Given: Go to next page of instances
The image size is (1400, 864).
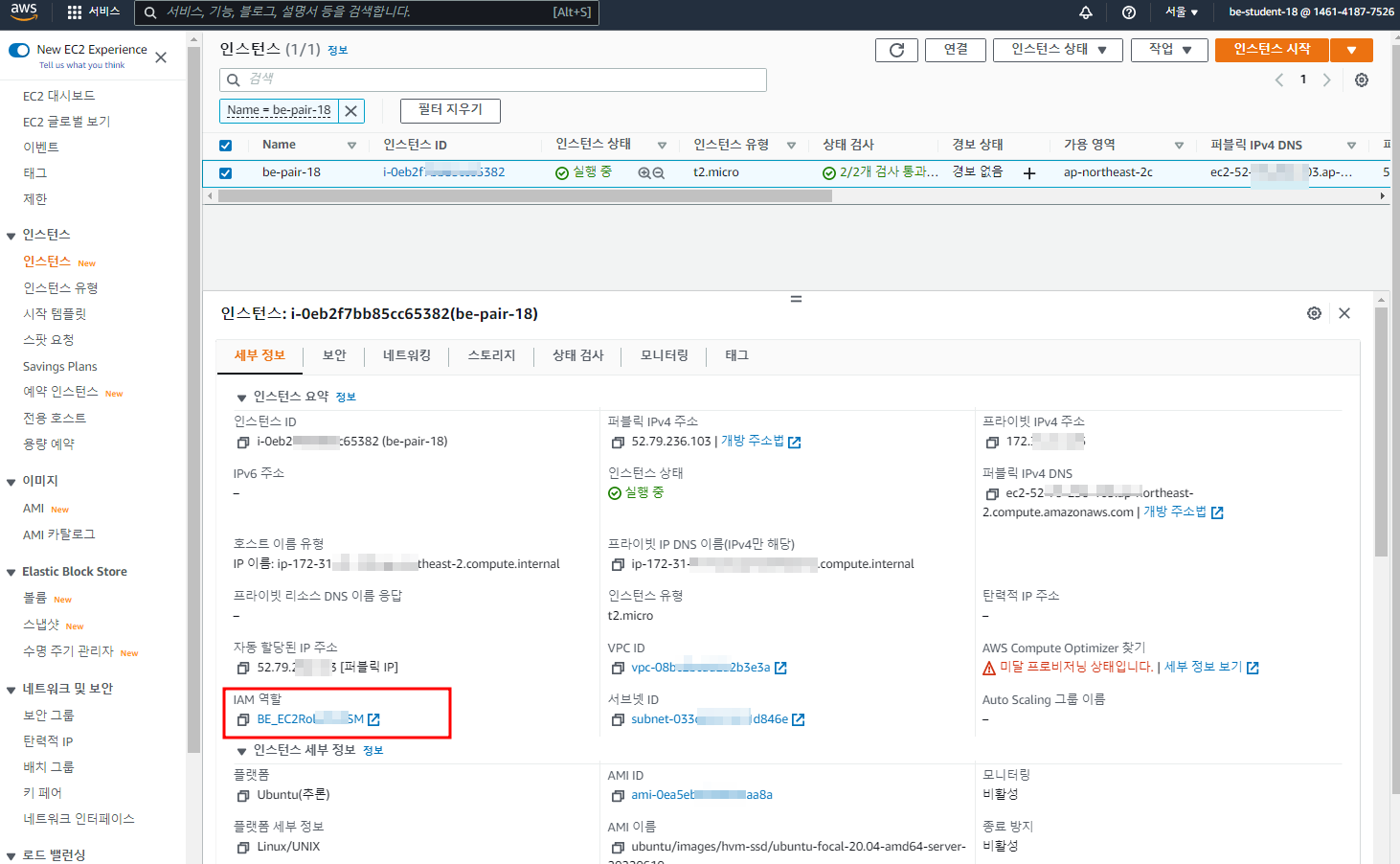Looking at the screenshot, I should 1326,80.
